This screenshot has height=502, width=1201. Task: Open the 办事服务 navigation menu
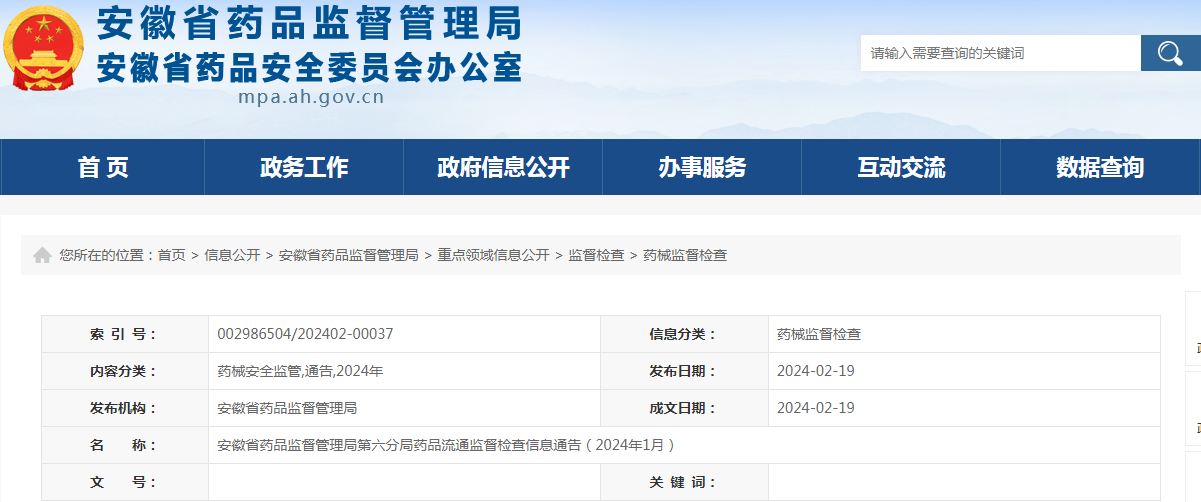[702, 167]
